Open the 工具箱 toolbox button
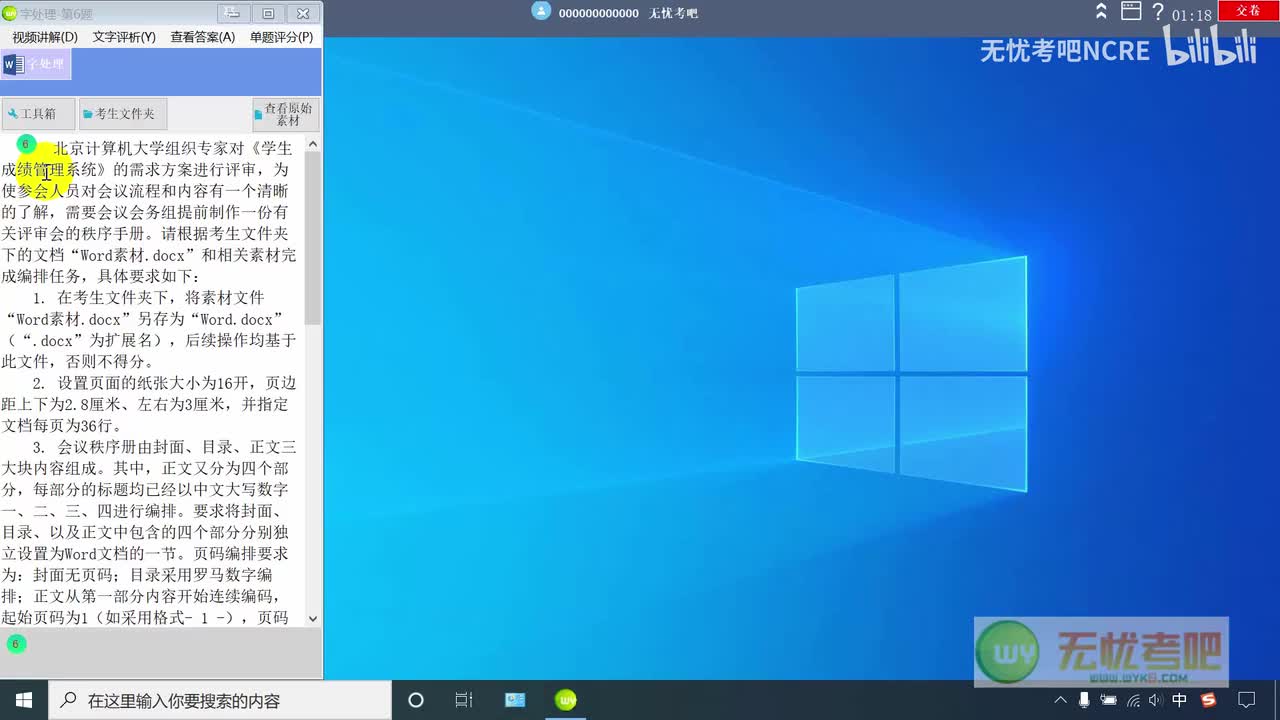This screenshot has width=1280, height=720. pyautogui.click(x=38, y=114)
